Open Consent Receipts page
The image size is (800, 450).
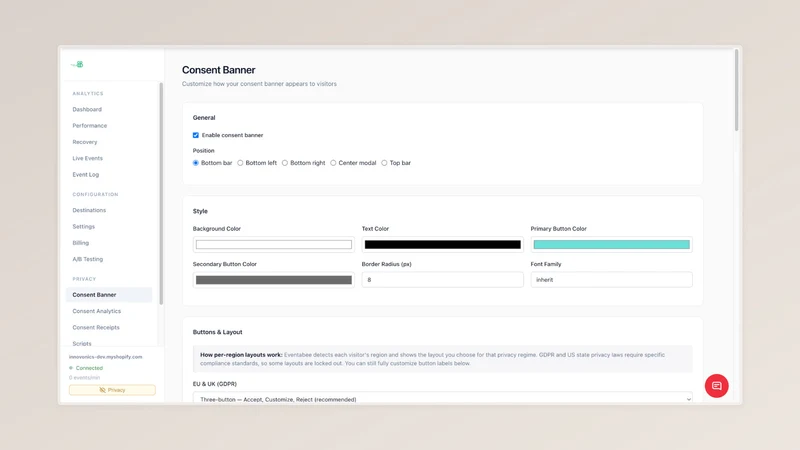tap(96, 328)
